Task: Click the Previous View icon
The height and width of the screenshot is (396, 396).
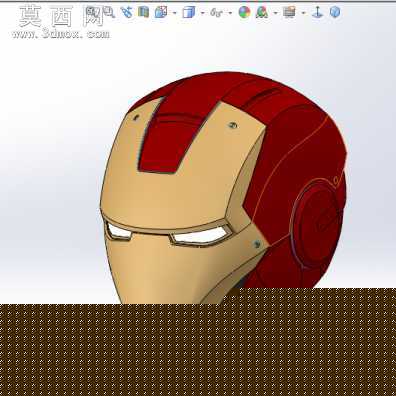Action: tap(126, 13)
